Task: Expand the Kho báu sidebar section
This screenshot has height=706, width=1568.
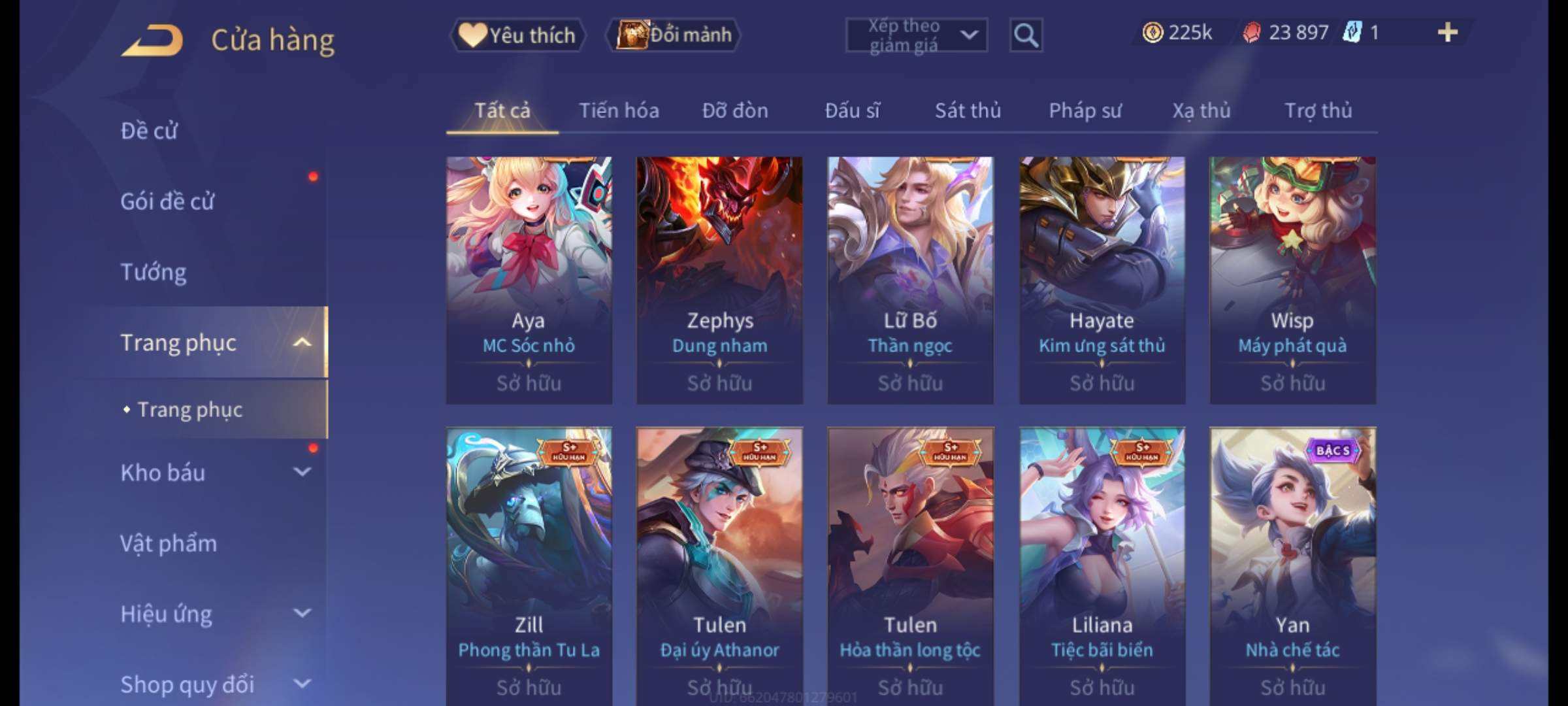Action: tap(302, 472)
